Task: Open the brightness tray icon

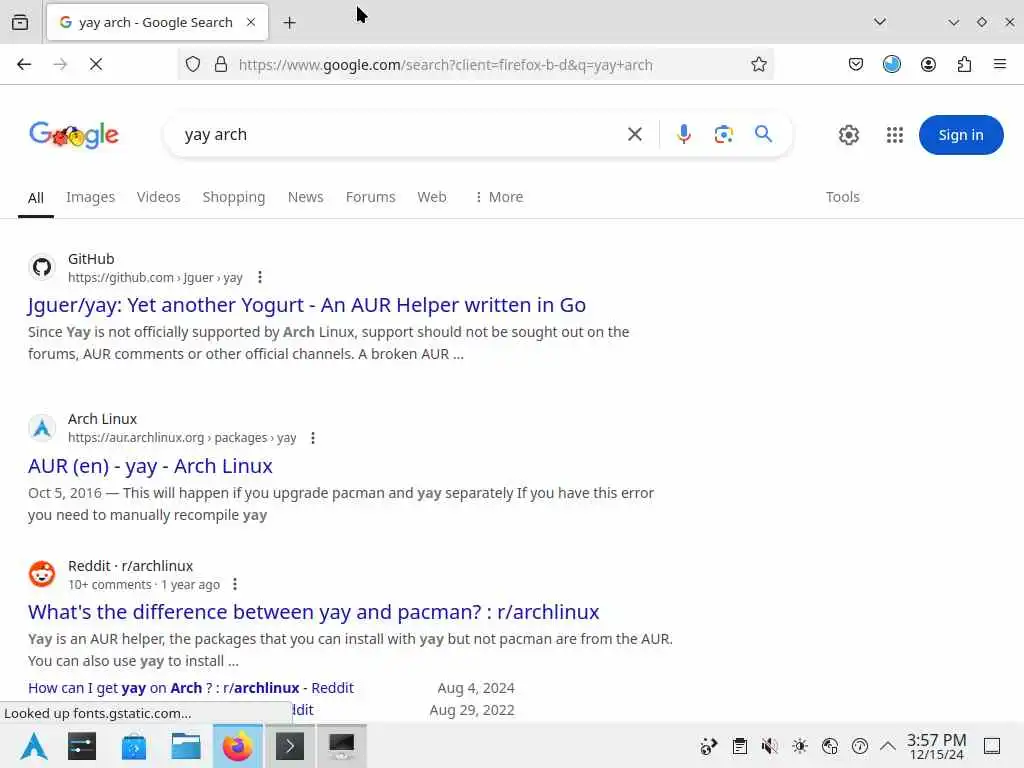Action: (799, 746)
